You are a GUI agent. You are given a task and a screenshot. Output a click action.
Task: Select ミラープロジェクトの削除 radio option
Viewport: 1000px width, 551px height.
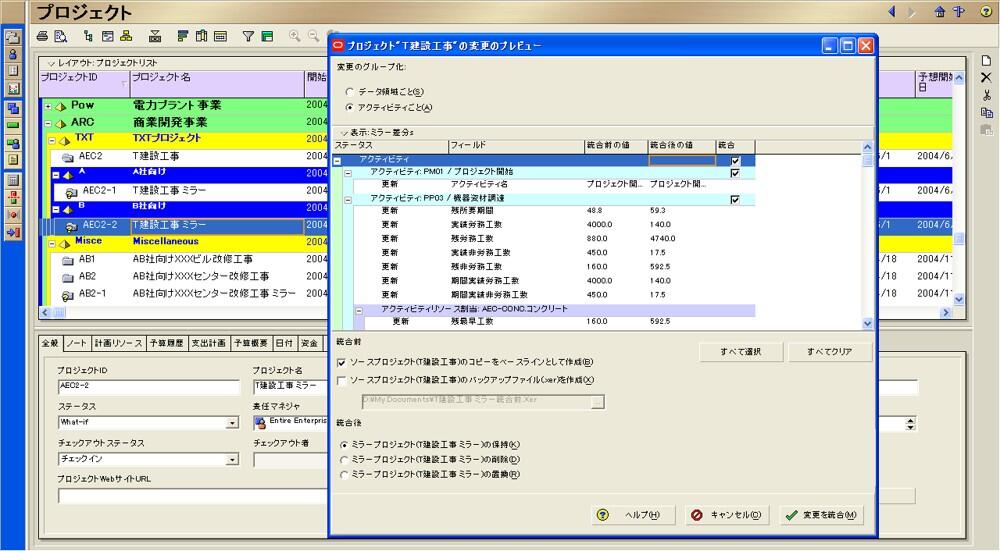(x=344, y=460)
